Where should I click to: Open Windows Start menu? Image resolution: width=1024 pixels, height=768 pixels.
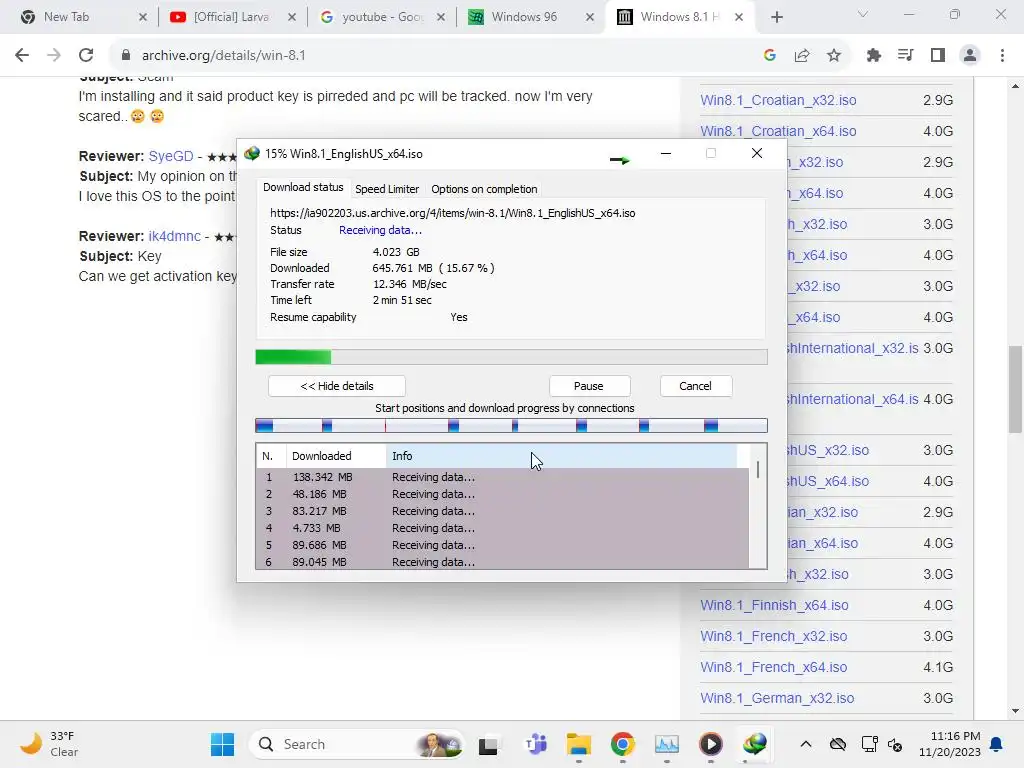223,744
